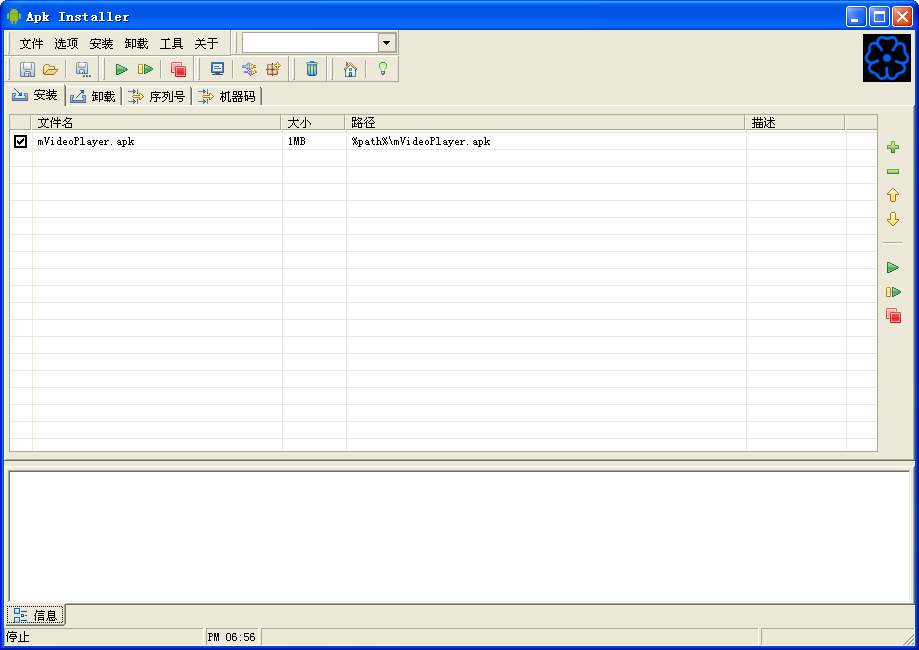Switch to the 序列号 tab
Image resolution: width=919 pixels, height=650 pixels.
click(156, 96)
